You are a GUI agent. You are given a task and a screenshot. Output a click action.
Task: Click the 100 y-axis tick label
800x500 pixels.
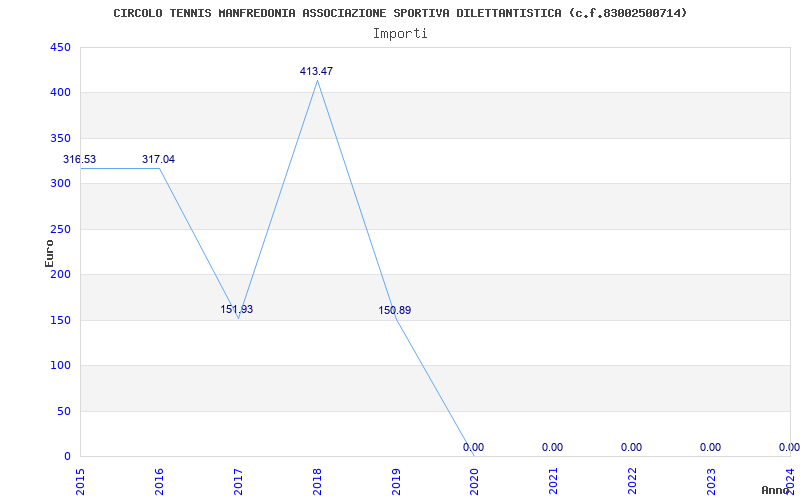pyautogui.click(x=60, y=366)
